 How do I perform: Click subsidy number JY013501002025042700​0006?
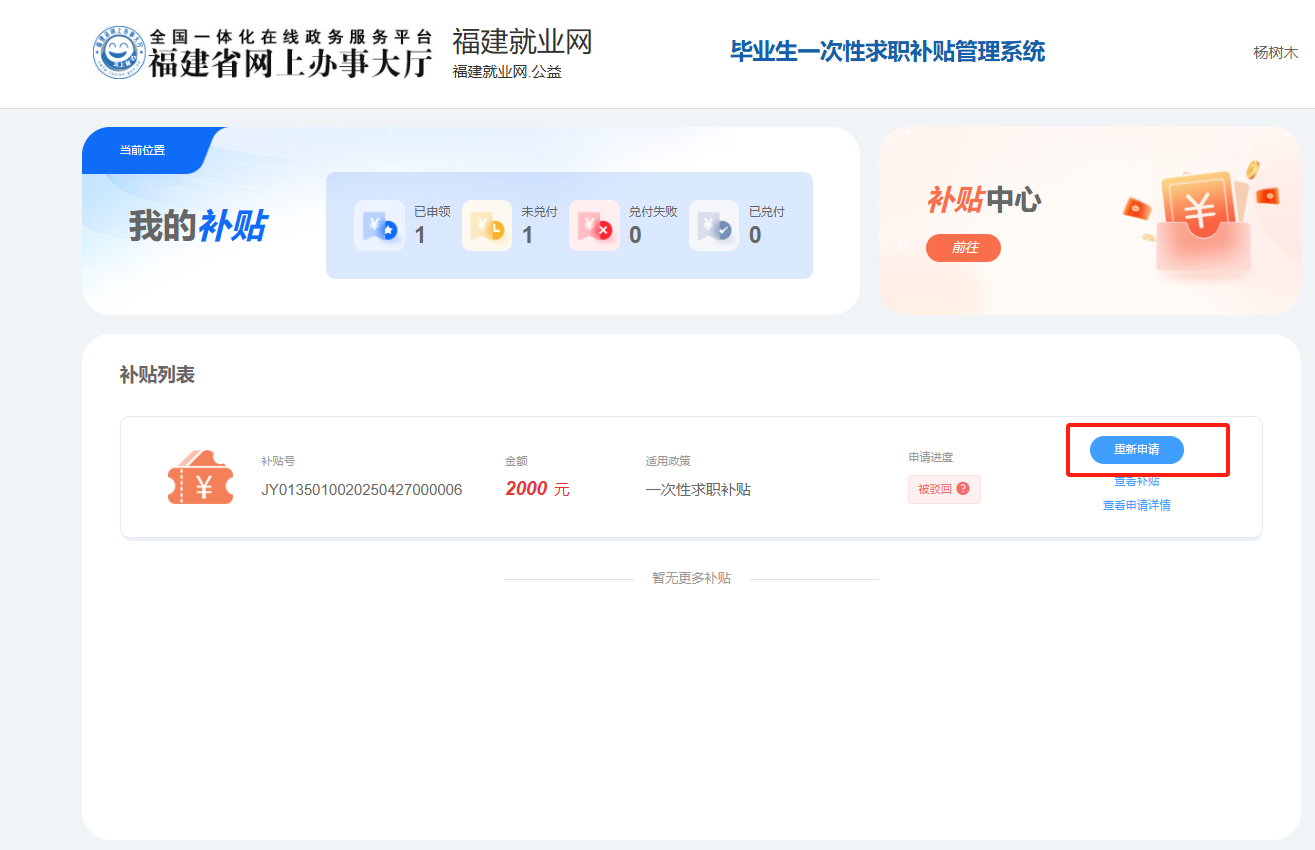(361, 490)
